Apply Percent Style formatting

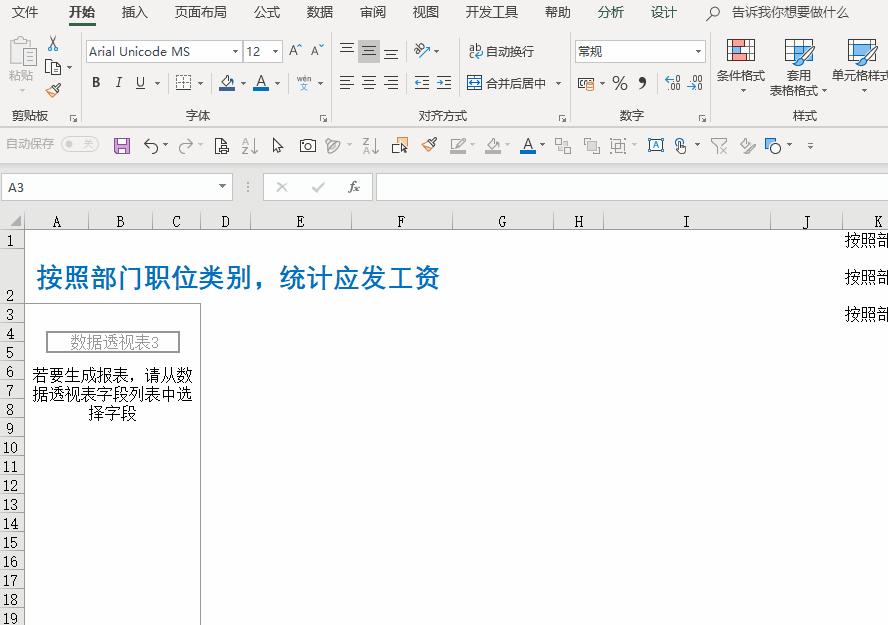point(619,83)
